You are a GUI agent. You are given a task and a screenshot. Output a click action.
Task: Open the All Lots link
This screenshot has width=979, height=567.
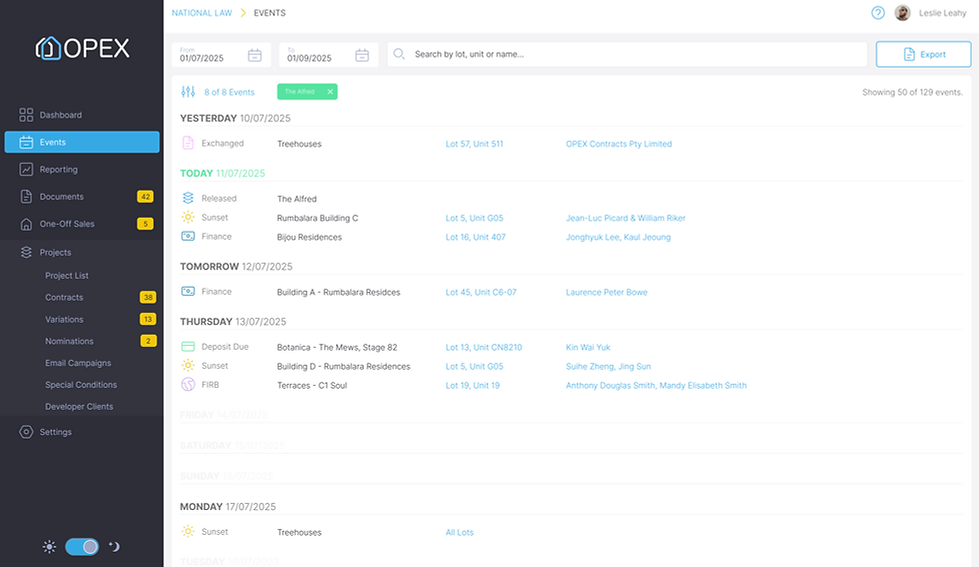[460, 532]
